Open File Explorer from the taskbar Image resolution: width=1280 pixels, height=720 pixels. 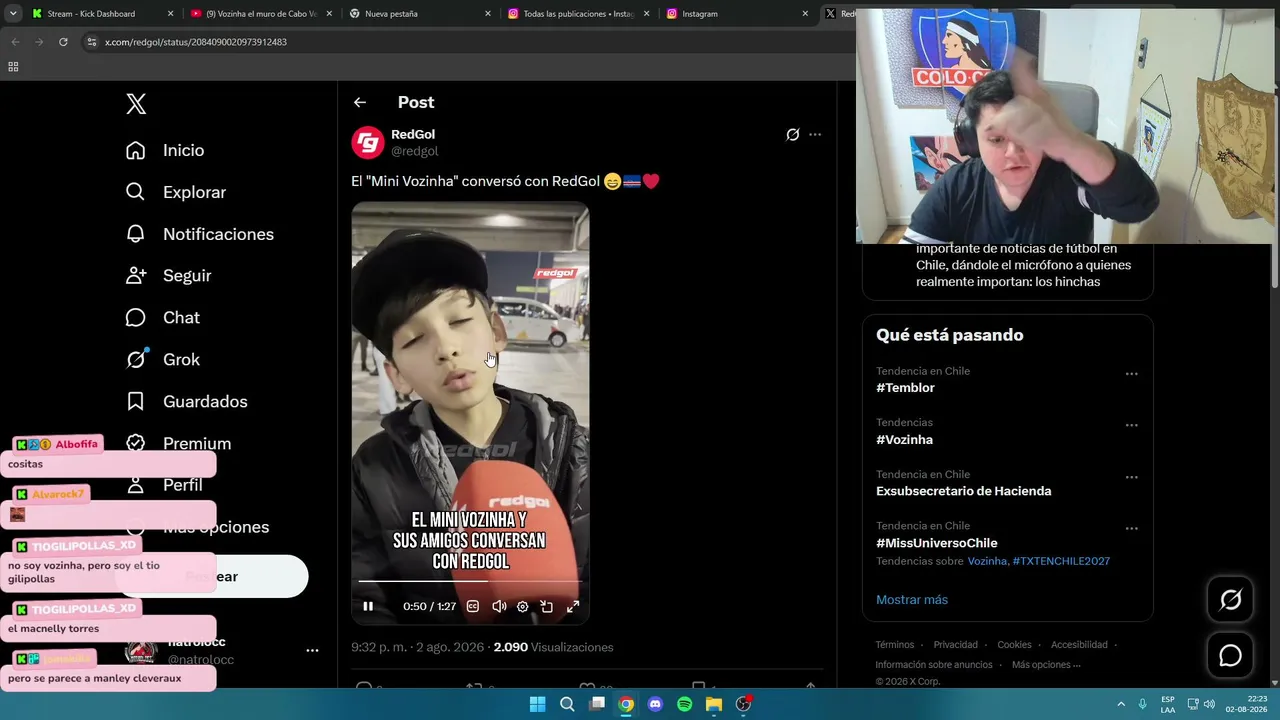(714, 704)
